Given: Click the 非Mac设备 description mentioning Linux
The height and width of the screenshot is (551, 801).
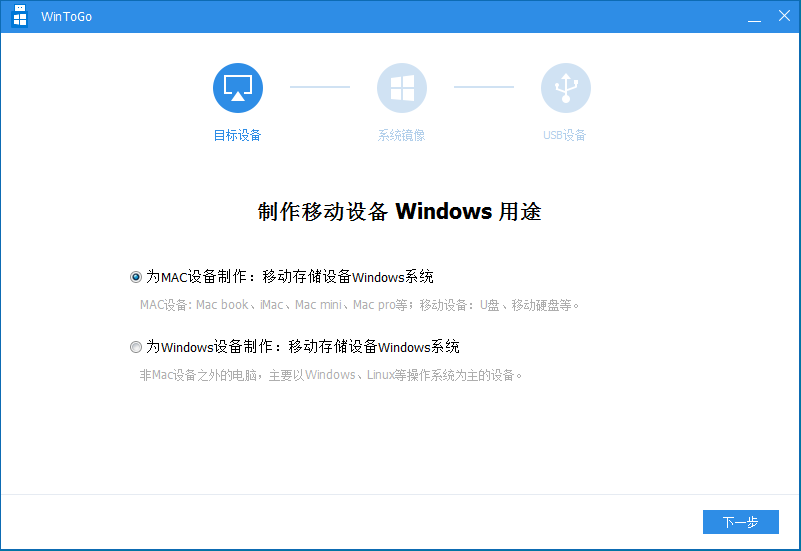Looking at the screenshot, I should (331, 375).
